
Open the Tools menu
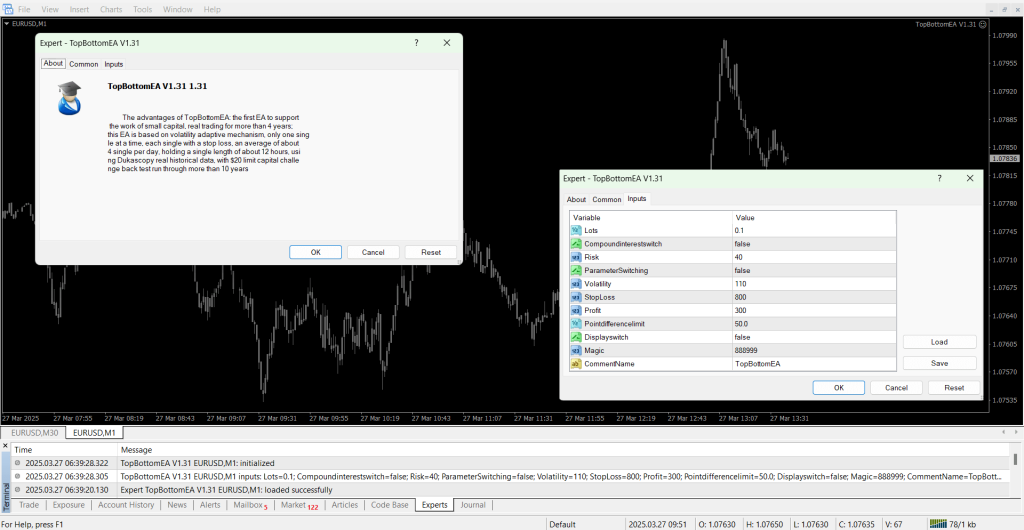tap(142, 10)
